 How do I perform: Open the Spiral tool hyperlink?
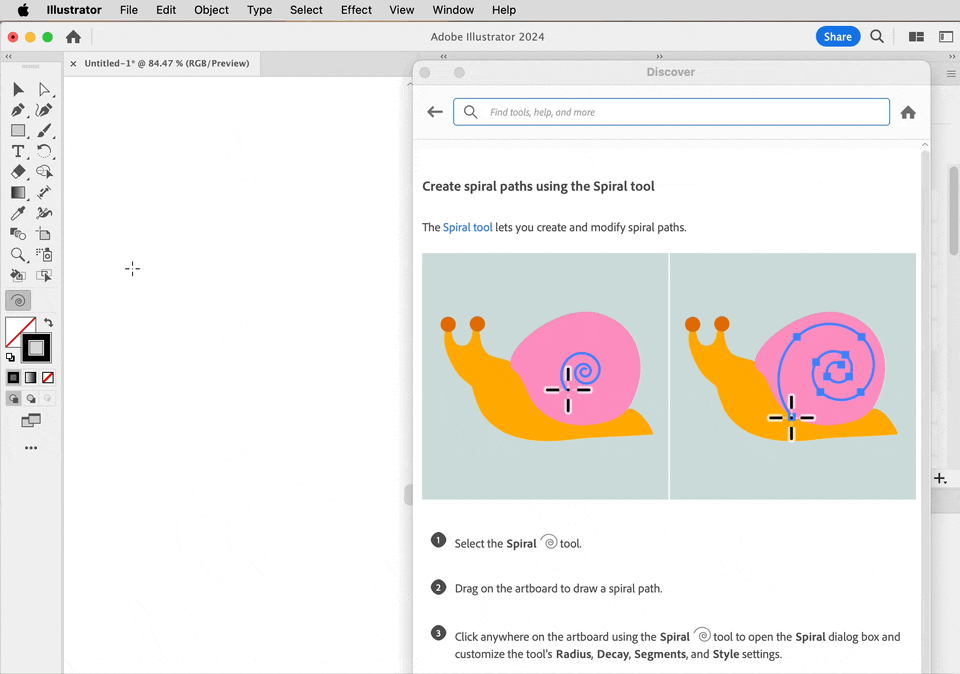[x=467, y=227]
